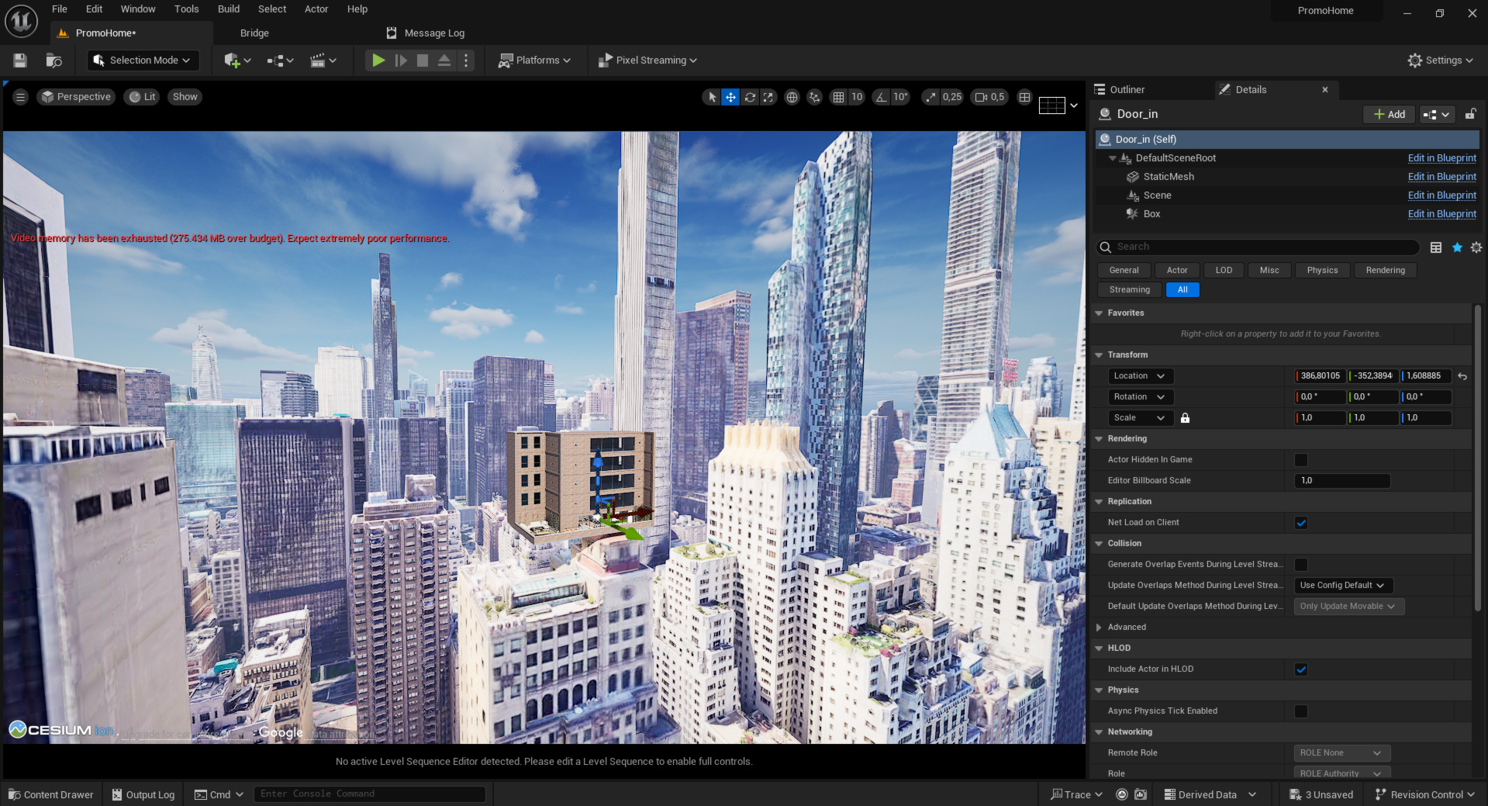Save the current level with the floppy disk icon
Screen dimensions: 1488x806
20,60
